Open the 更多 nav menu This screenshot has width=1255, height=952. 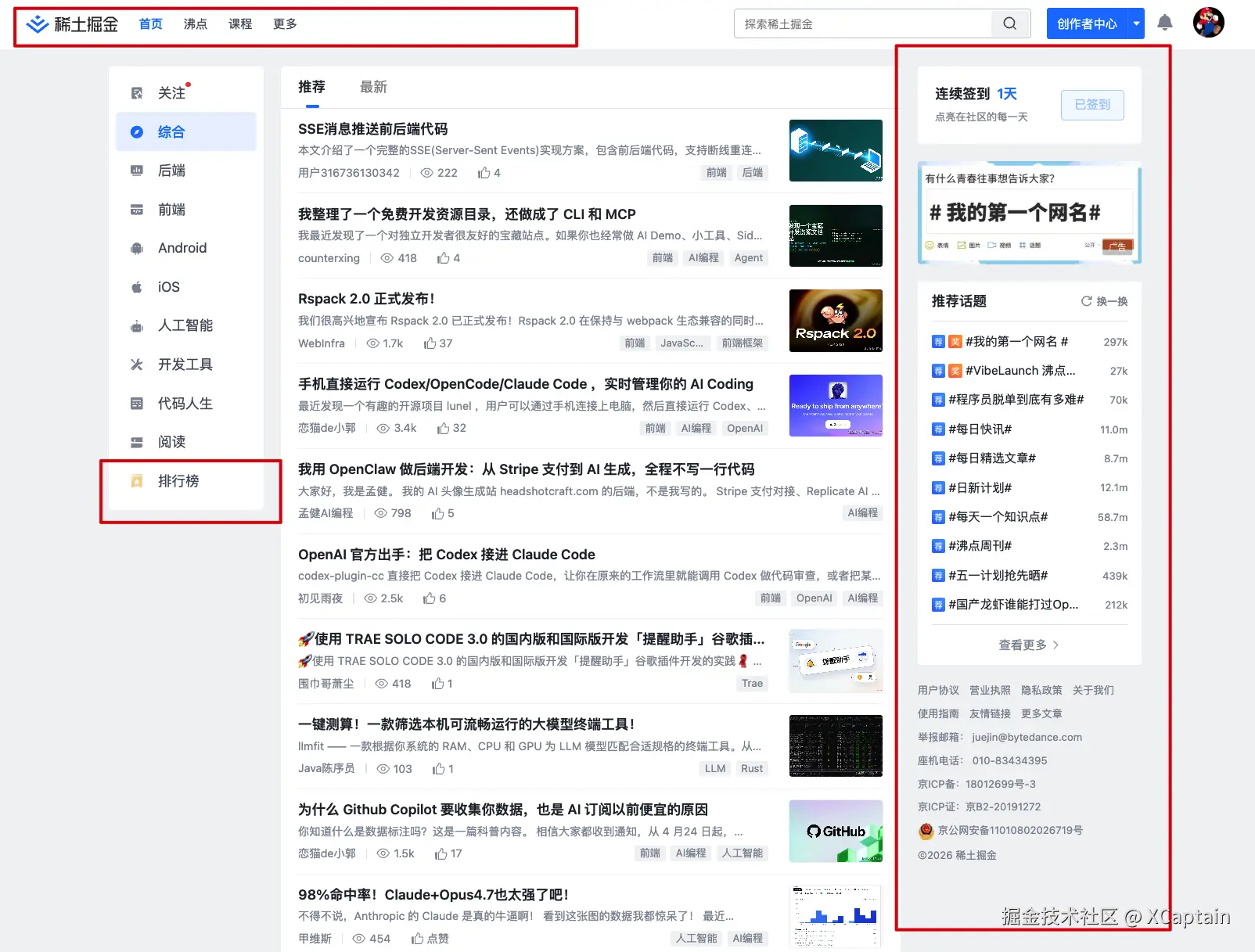[x=285, y=24]
